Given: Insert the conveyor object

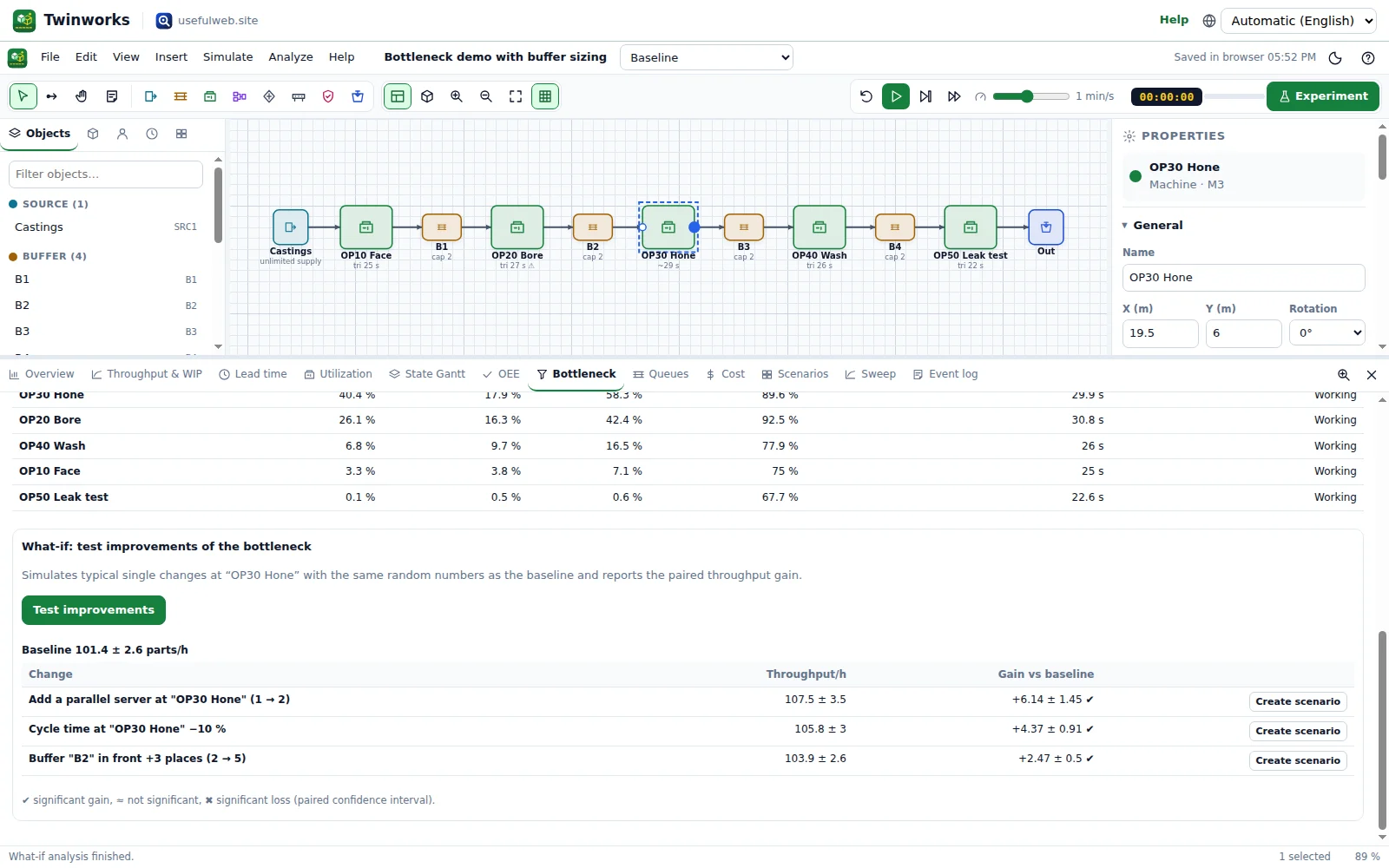Looking at the screenshot, I should point(299,96).
